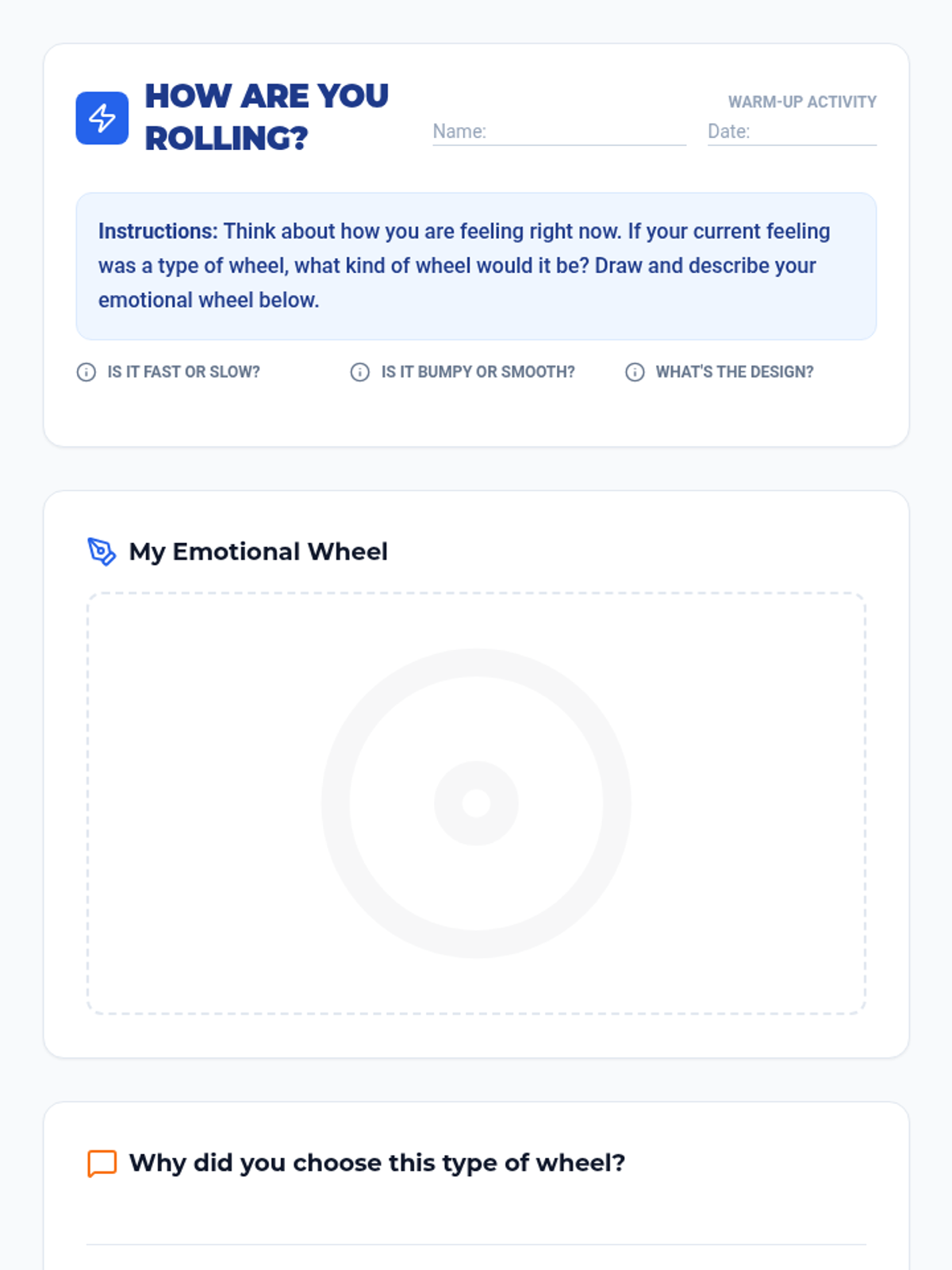Viewport: 952px width, 1270px height.
Task: Click the wheel hub in the drawing area
Action: (476, 803)
